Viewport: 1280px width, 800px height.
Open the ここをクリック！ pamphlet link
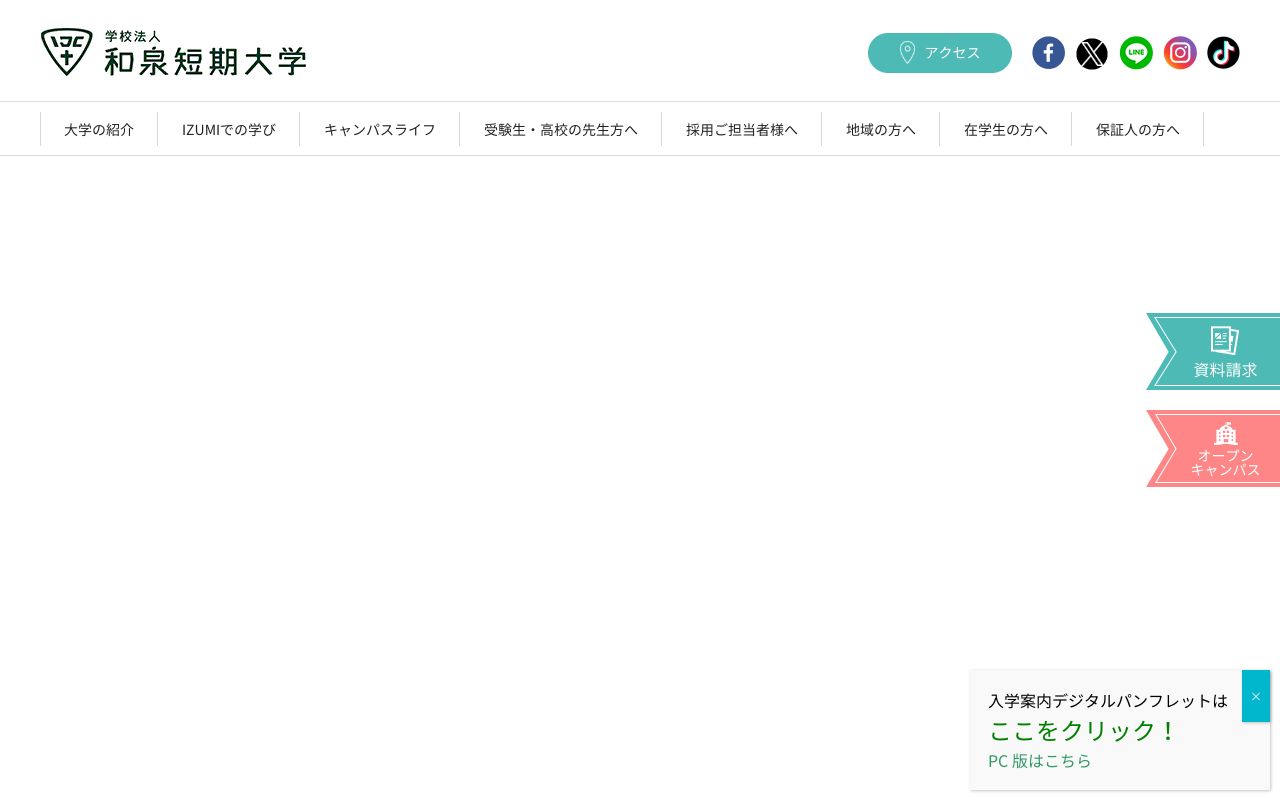[x=1083, y=730]
